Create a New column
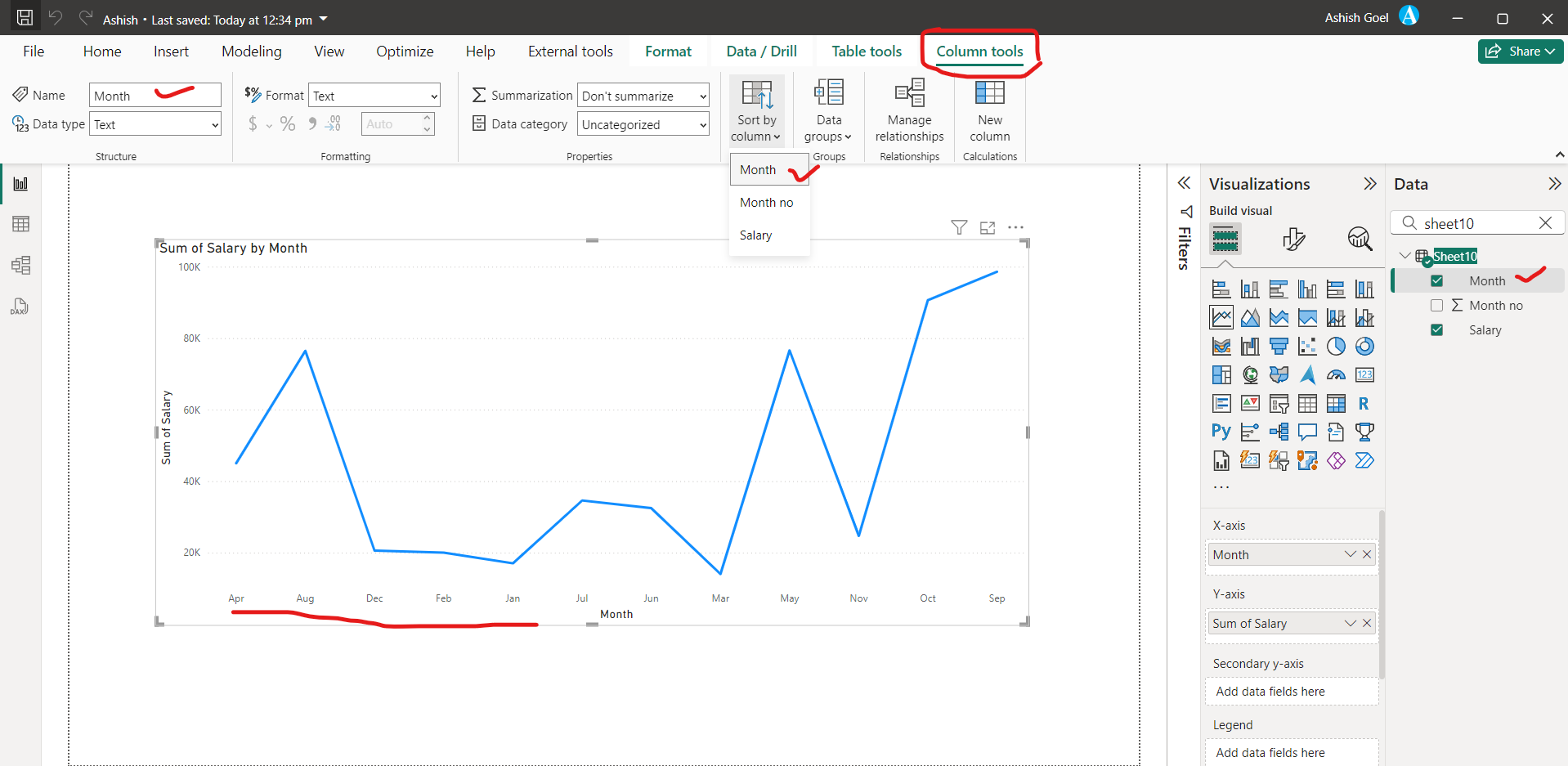 click(x=989, y=110)
